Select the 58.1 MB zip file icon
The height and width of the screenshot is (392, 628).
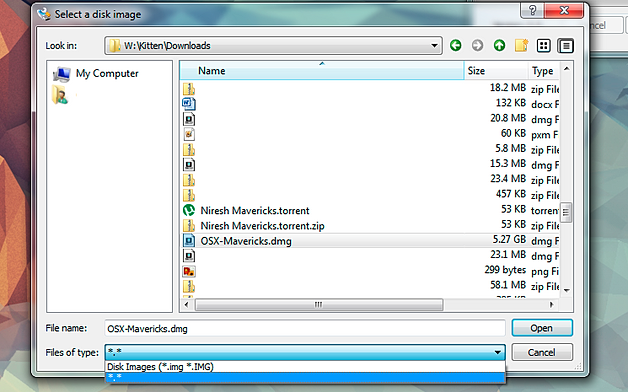tap(189, 286)
